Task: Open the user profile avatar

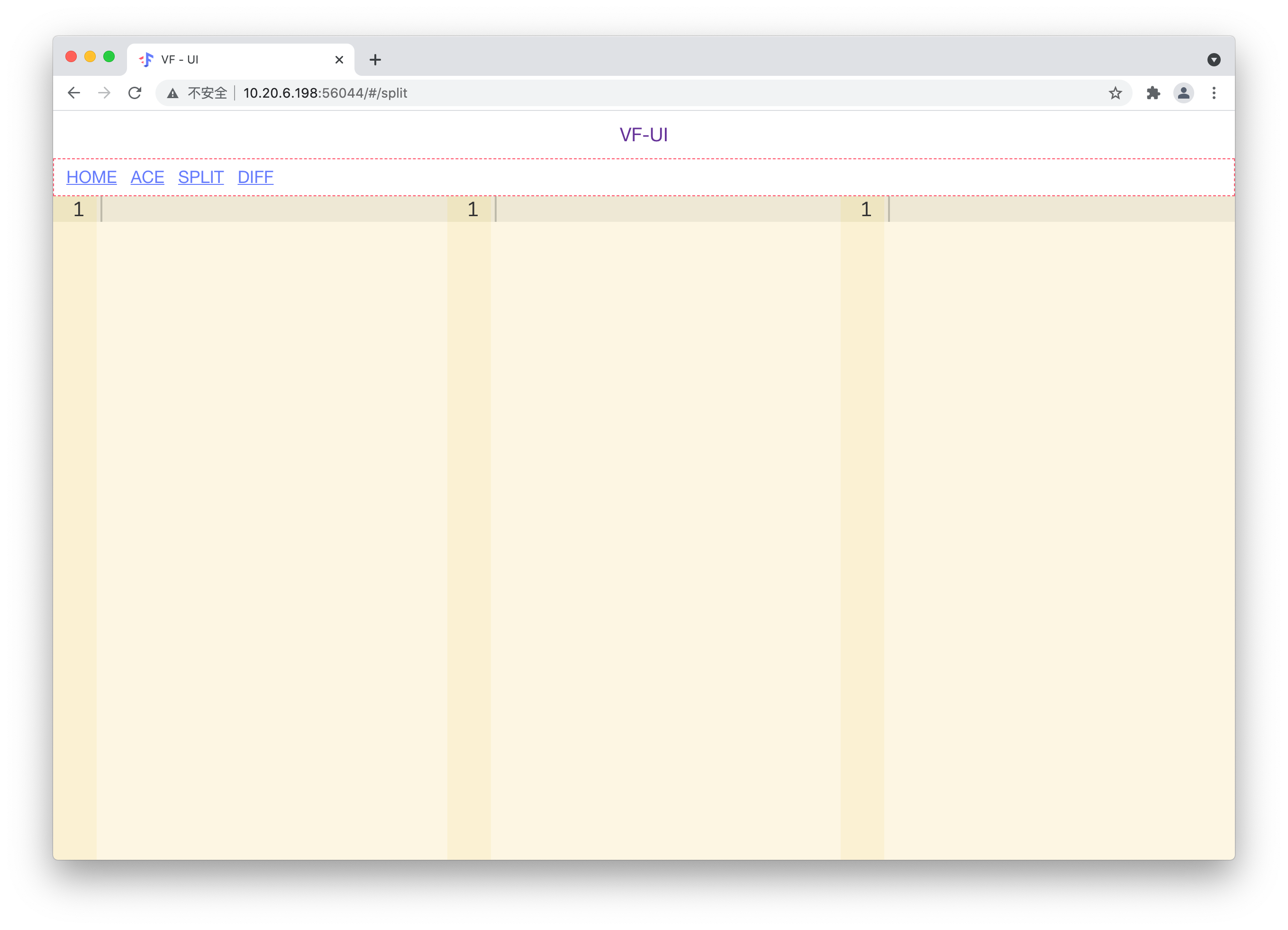Action: [x=1183, y=93]
